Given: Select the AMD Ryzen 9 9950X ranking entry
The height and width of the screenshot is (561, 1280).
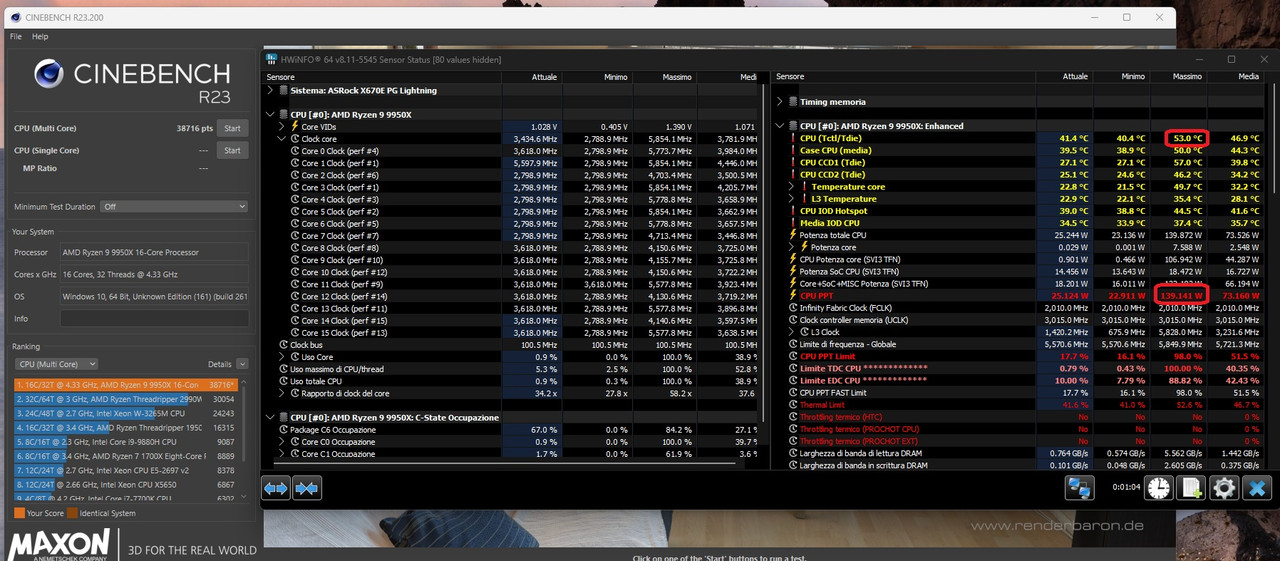Looking at the screenshot, I should (x=126, y=384).
